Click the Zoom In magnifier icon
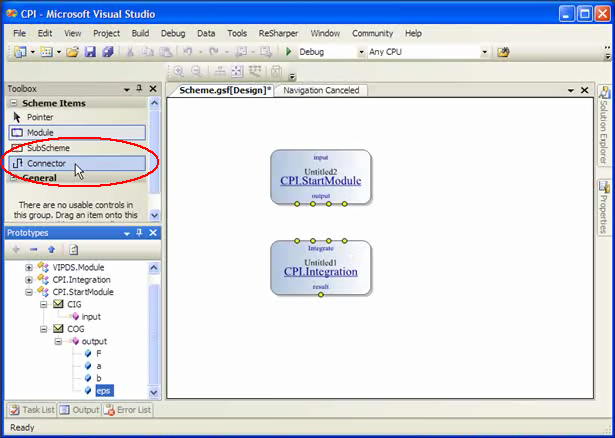The image size is (615, 438). point(178,71)
